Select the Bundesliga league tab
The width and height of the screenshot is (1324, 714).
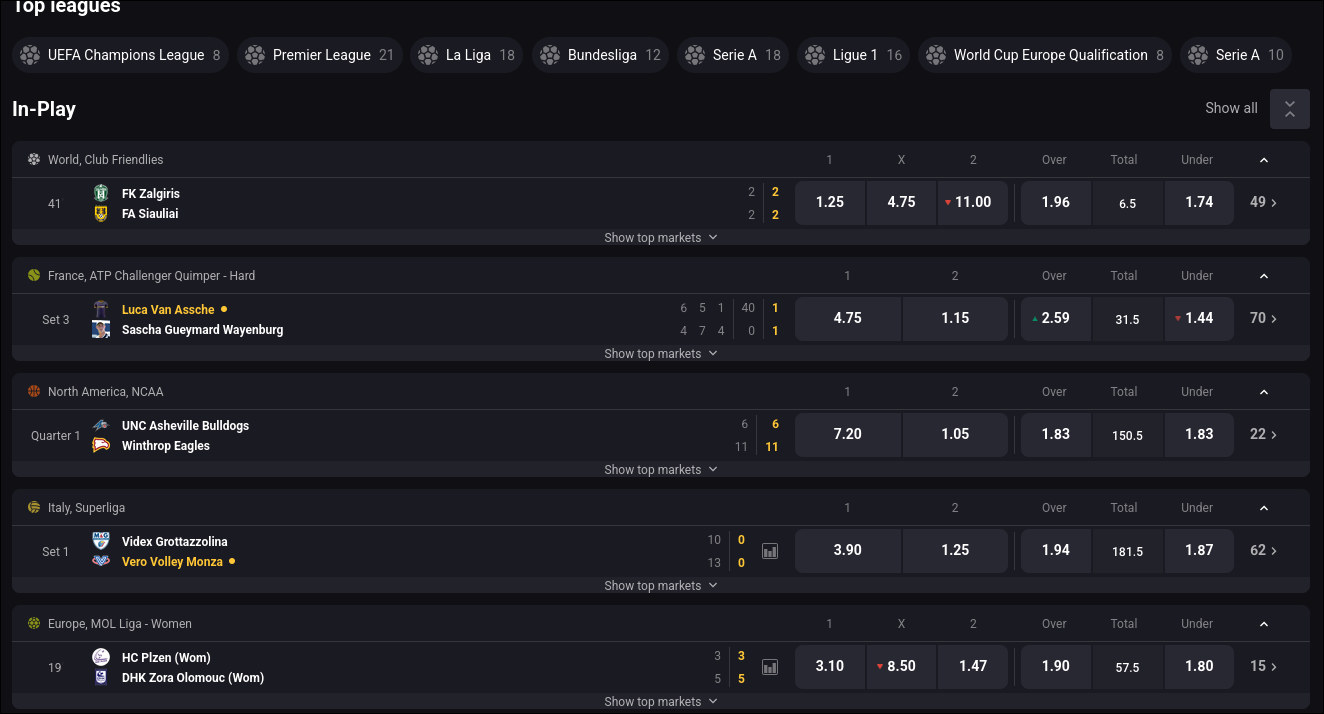point(600,55)
